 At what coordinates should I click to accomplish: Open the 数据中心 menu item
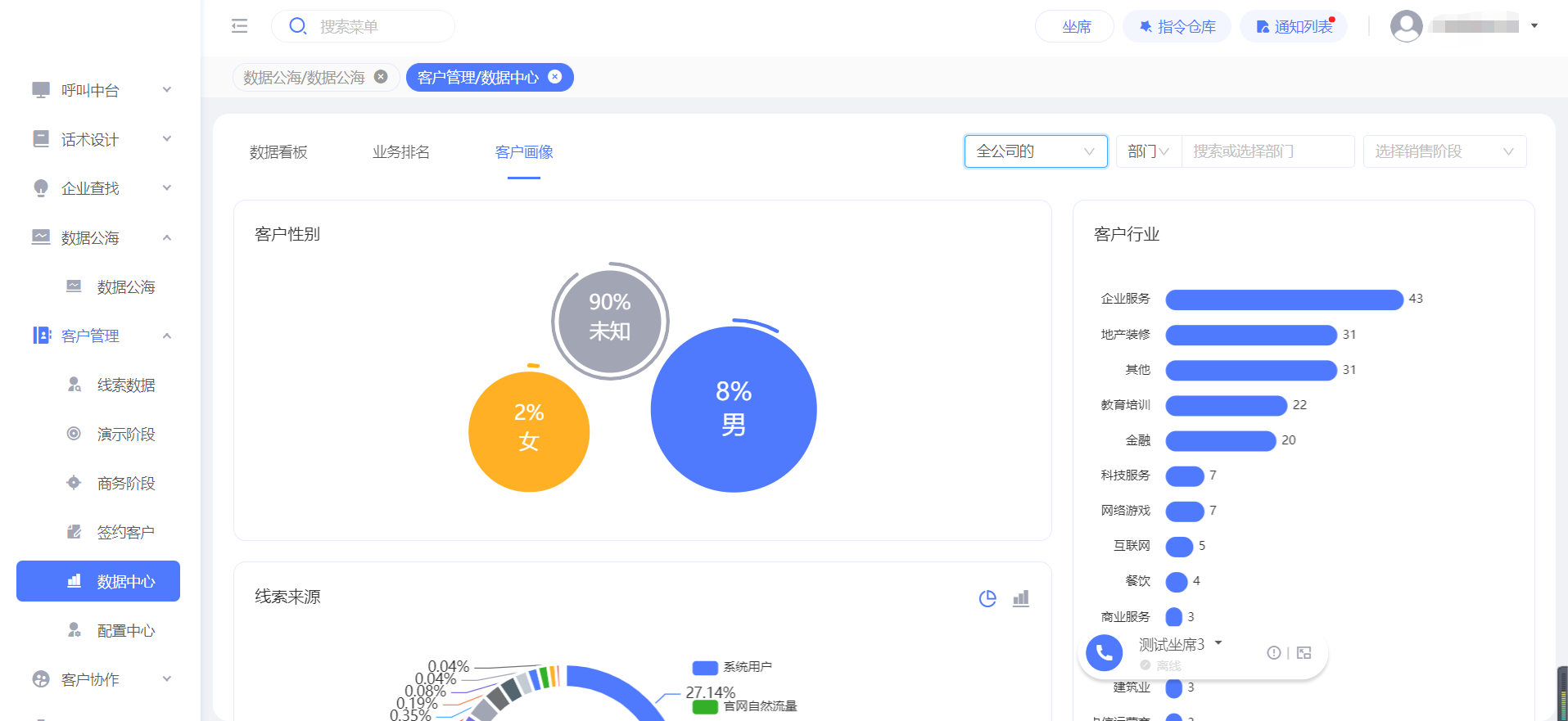pos(98,581)
